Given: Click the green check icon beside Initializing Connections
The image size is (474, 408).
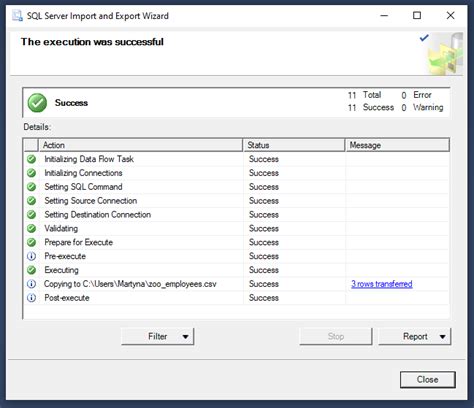Looking at the screenshot, I should 31,173.
